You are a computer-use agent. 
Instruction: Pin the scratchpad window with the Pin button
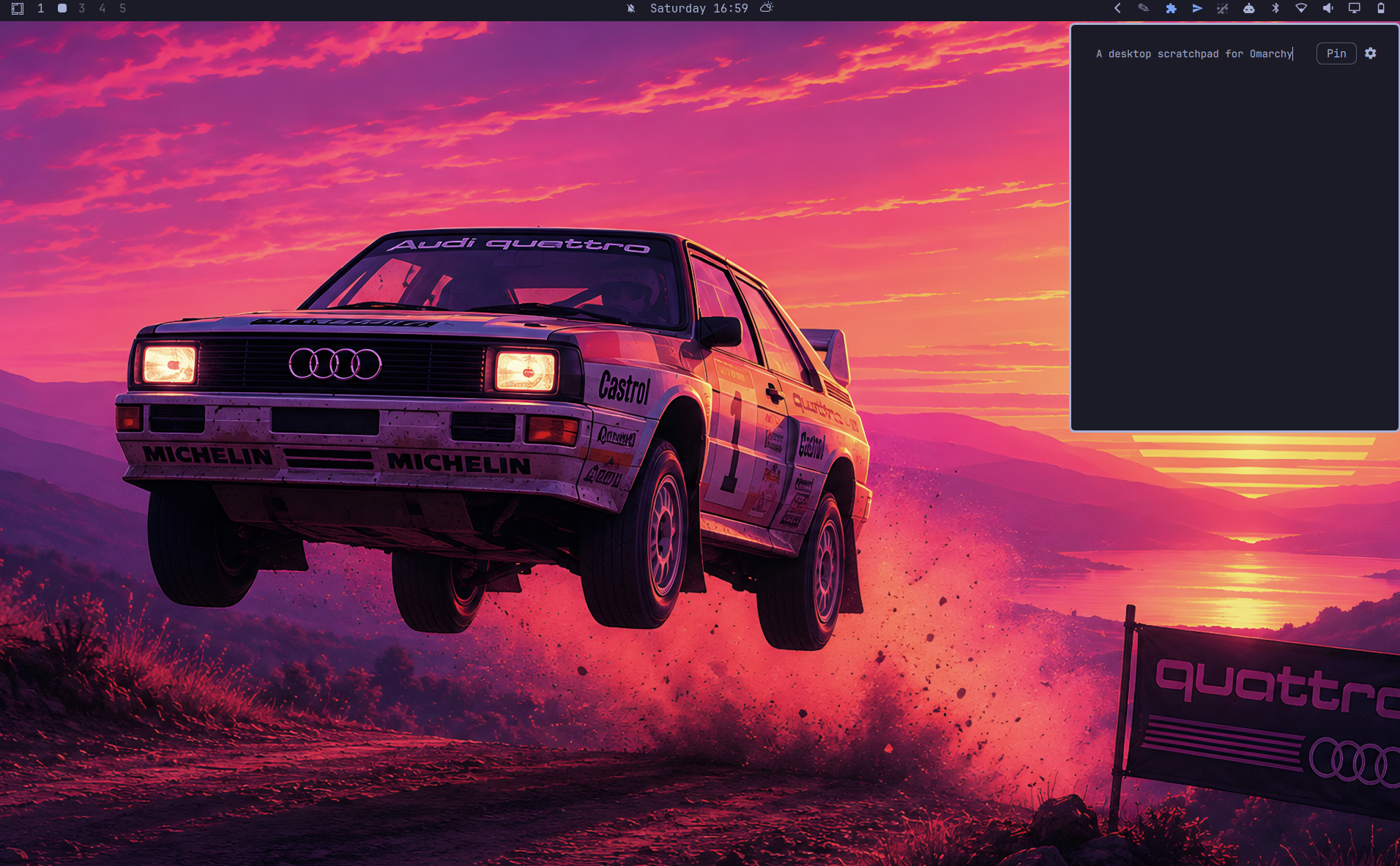[x=1336, y=53]
